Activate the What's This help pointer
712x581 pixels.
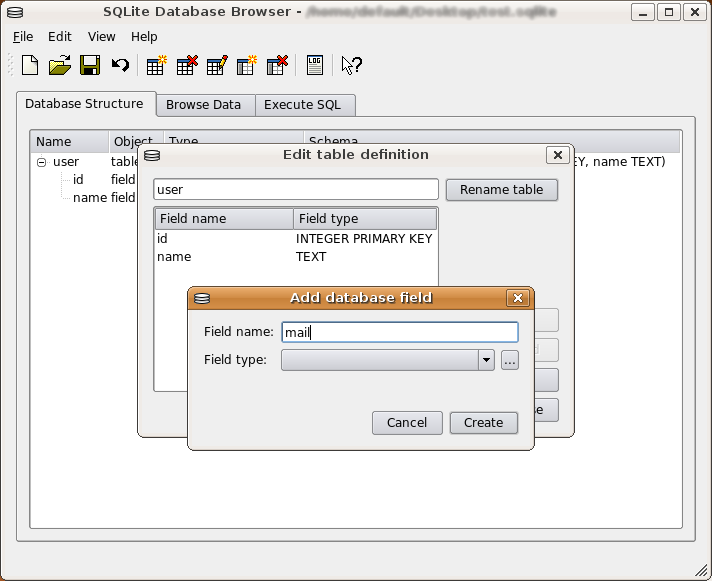[x=351, y=66]
